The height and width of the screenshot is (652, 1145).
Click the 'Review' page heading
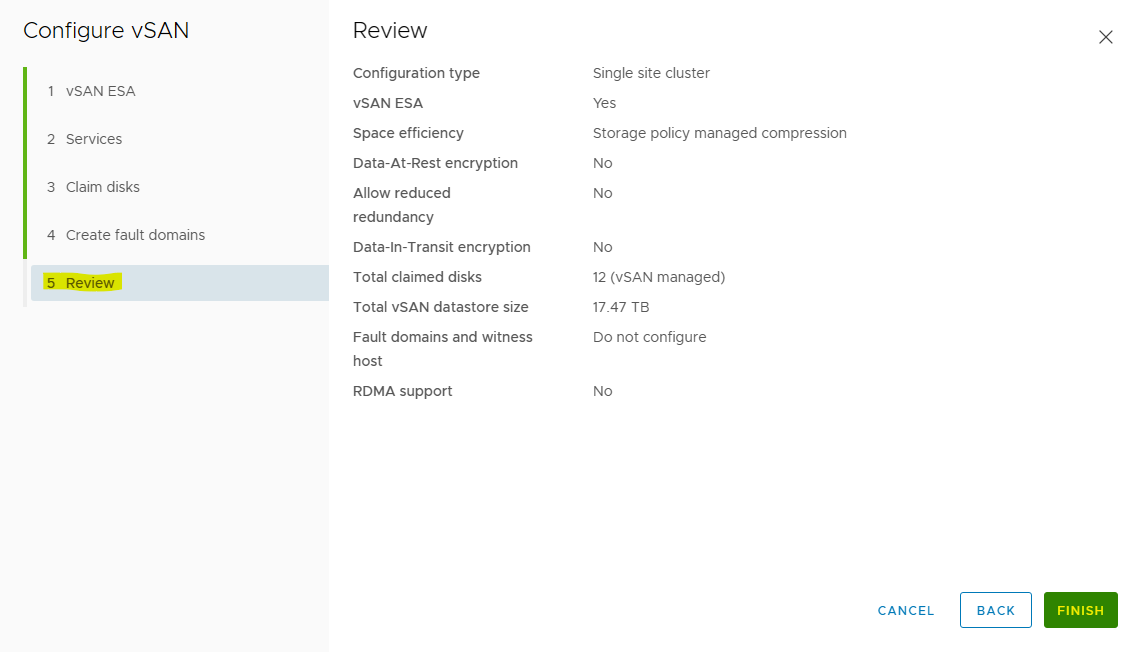pos(390,31)
